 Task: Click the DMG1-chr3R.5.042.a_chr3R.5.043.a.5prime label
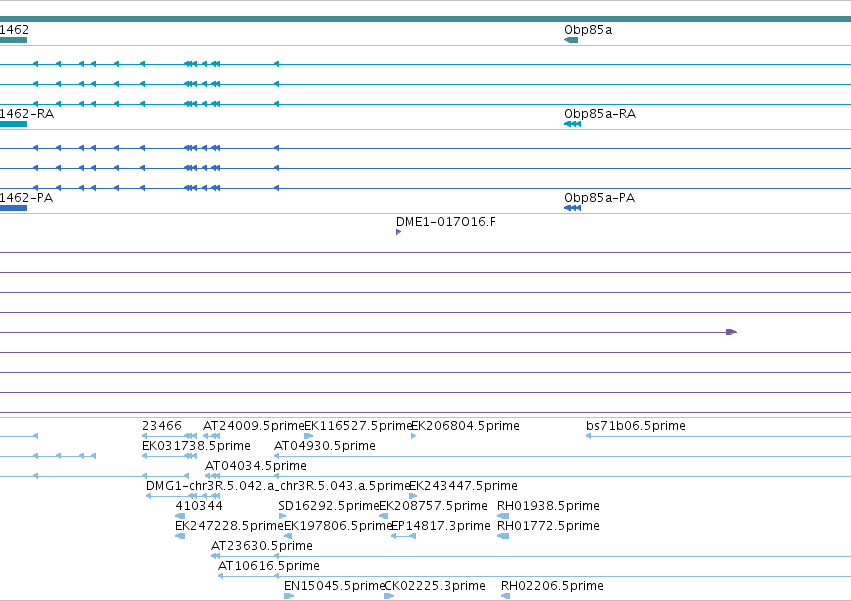coord(278,486)
